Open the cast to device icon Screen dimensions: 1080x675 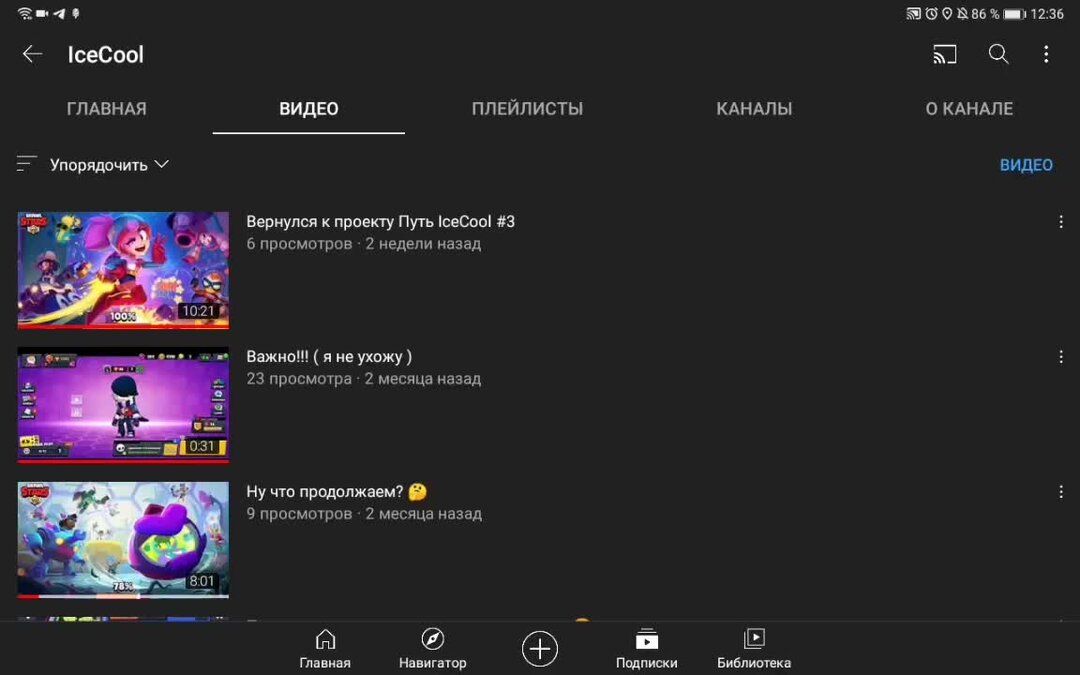[x=944, y=54]
